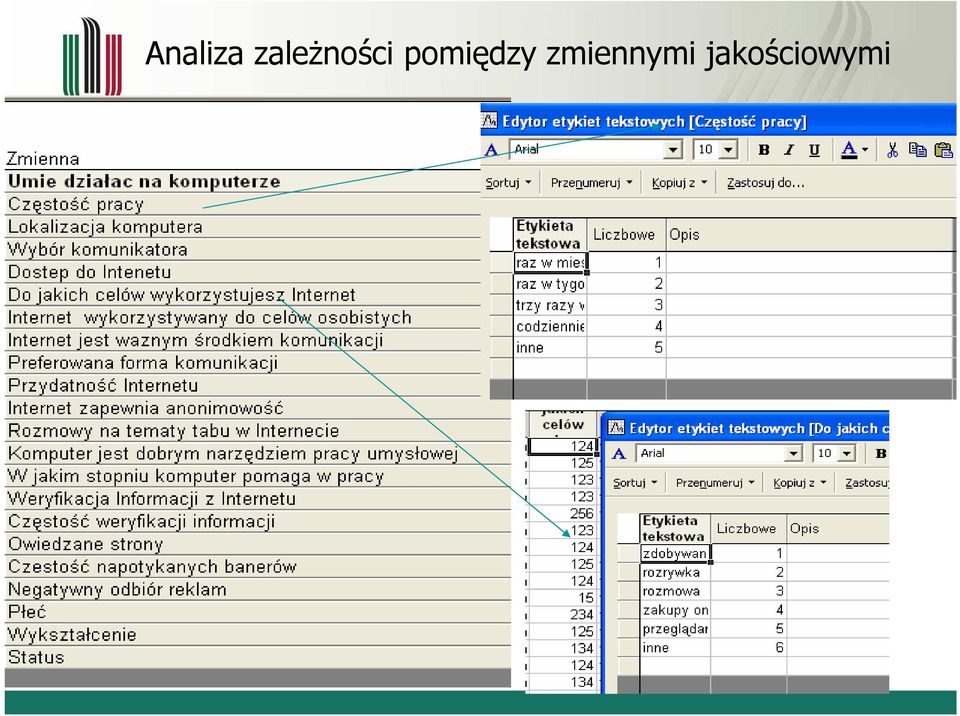Open font size 10 dropdown in upper editor

click(728, 149)
